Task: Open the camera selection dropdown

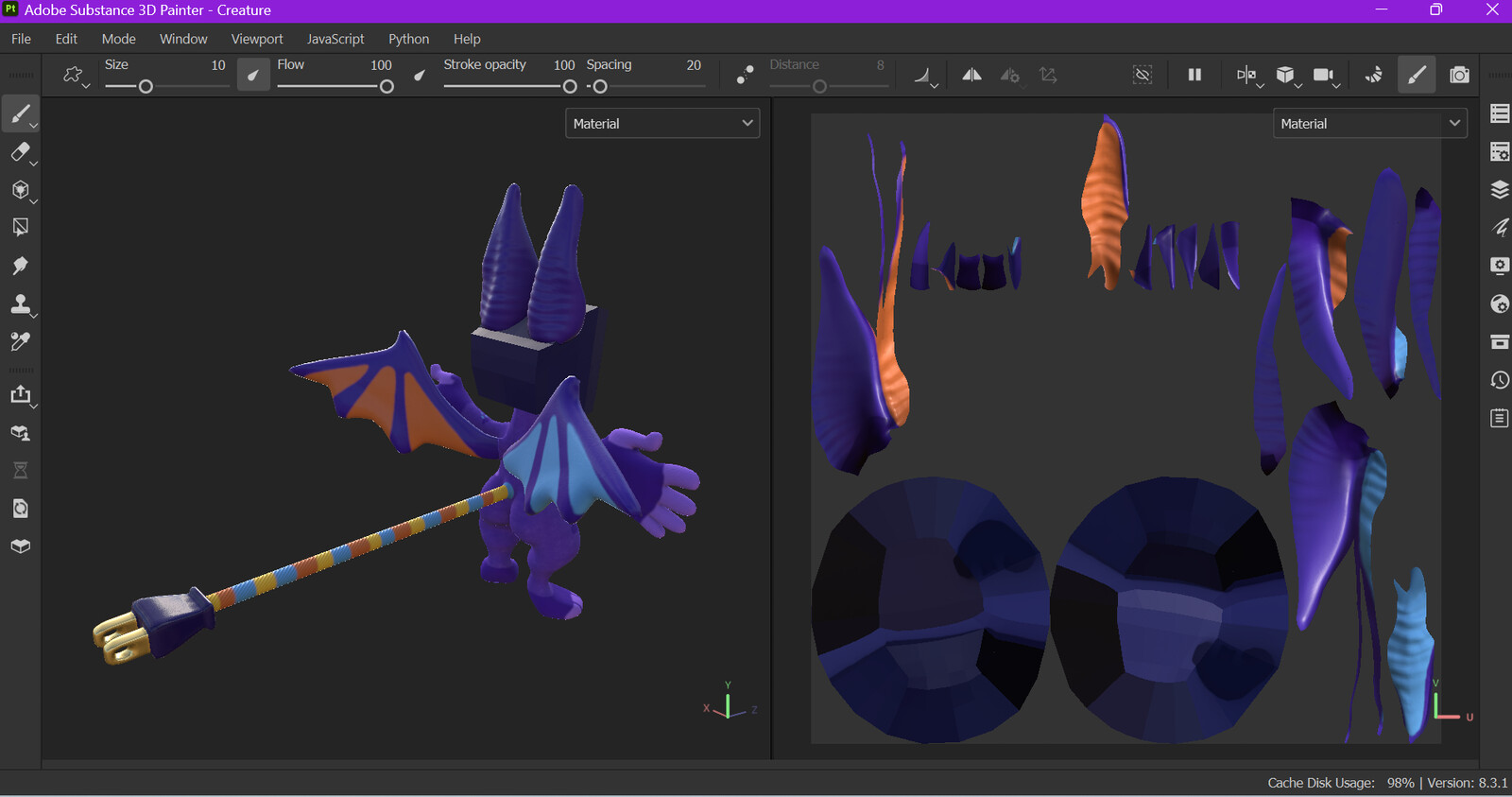Action: (1326, 76)
